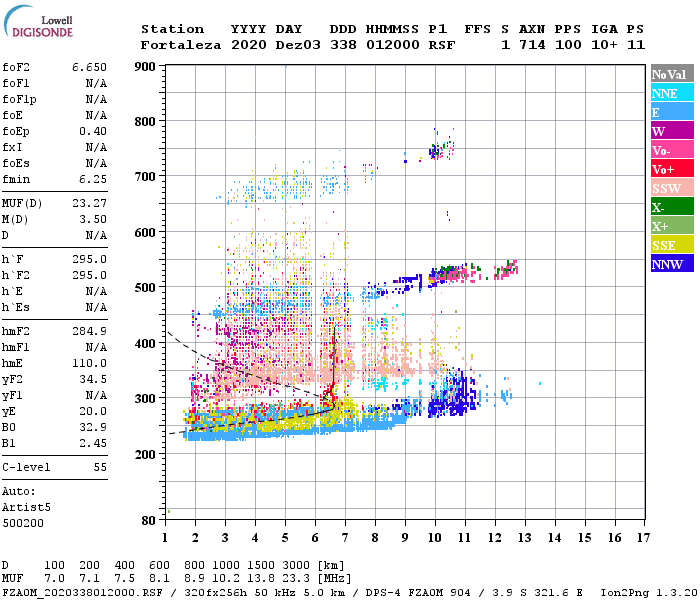Choose the NNW dark blue legend swatch

[672, 264]
